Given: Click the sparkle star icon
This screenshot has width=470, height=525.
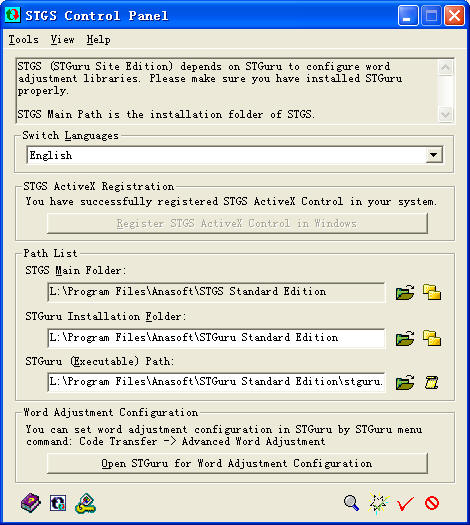Looking at the screenshot, I should click(x=379, y=503).
